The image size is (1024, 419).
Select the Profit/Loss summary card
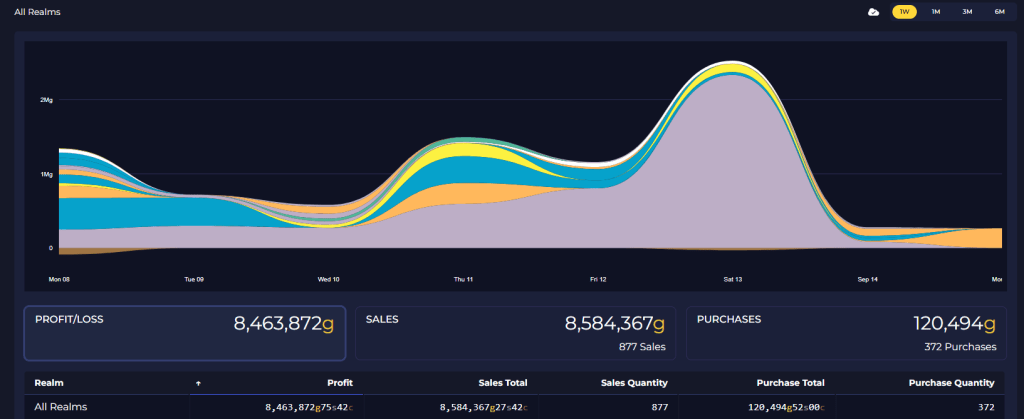click(185, 333)
